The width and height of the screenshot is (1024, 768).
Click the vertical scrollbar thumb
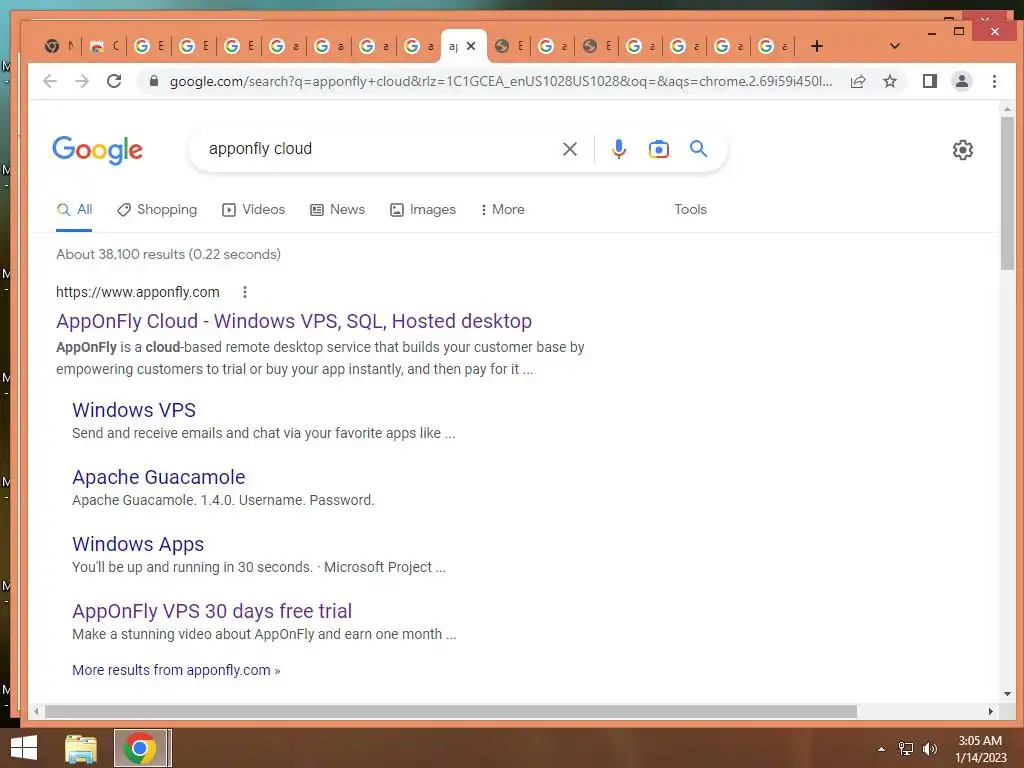(x=1007, y=193)
